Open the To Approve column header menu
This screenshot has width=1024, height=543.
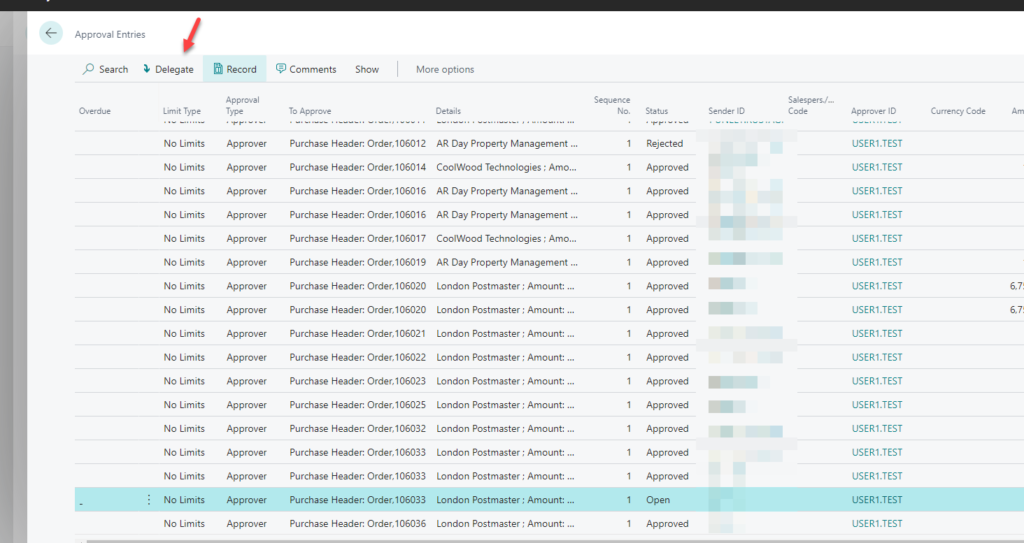click(309, 111)
